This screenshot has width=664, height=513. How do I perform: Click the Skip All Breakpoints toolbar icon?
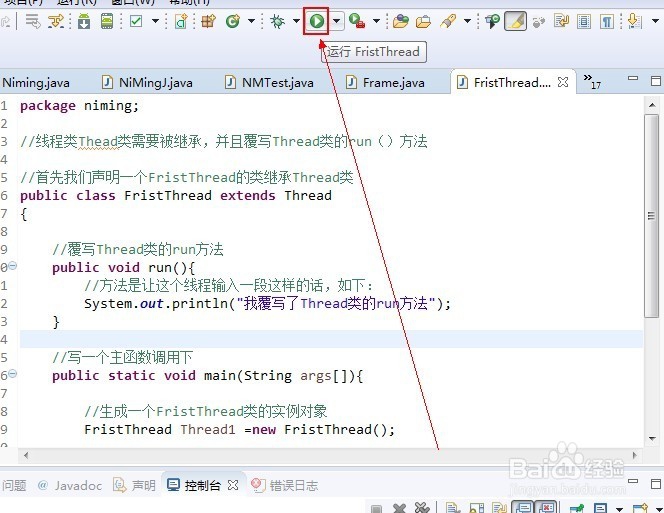[x=538, y=21]
